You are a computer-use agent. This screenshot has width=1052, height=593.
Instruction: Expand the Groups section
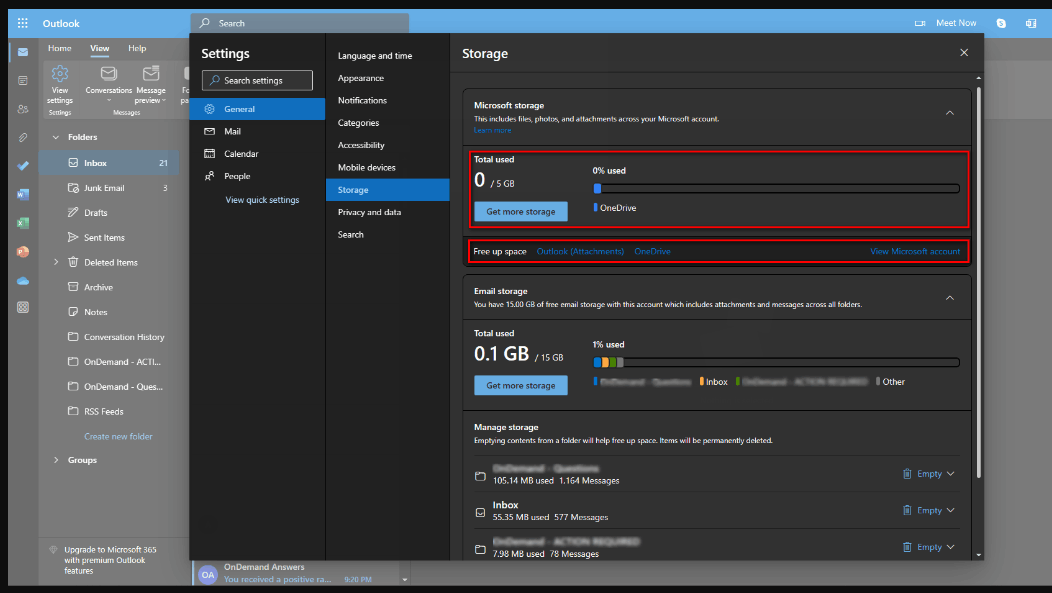click(56, 460)
